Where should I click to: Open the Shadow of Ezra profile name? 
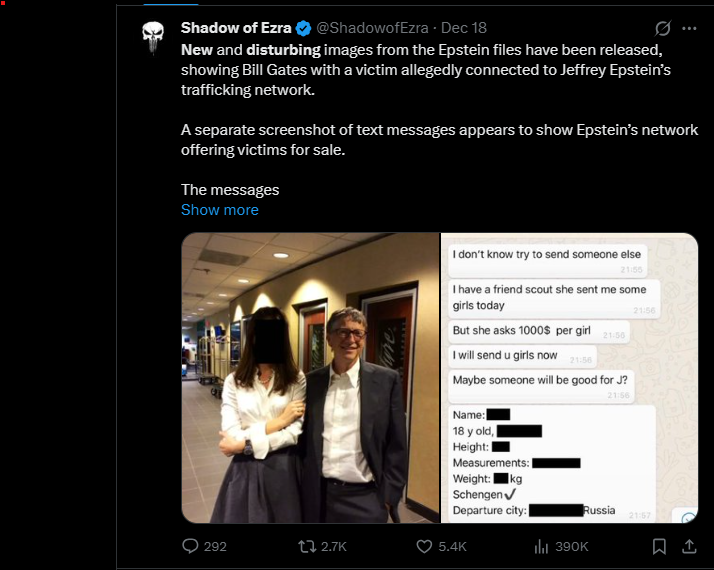tap(236, 28)
